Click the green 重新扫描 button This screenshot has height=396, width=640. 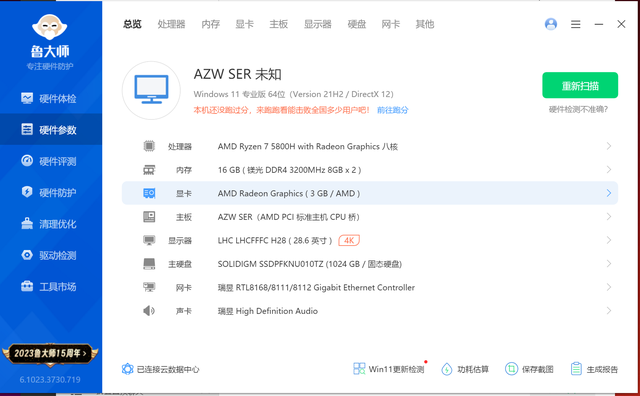tap(580, 85)
